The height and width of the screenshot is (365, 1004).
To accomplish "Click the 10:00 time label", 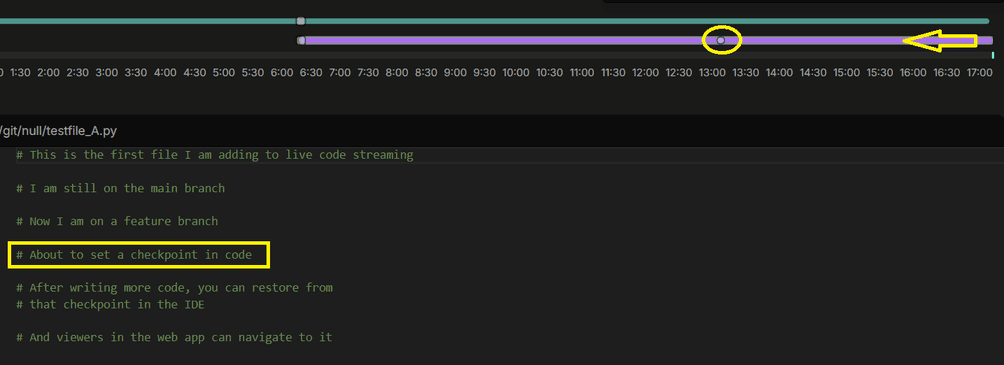I will pos(516,72).
